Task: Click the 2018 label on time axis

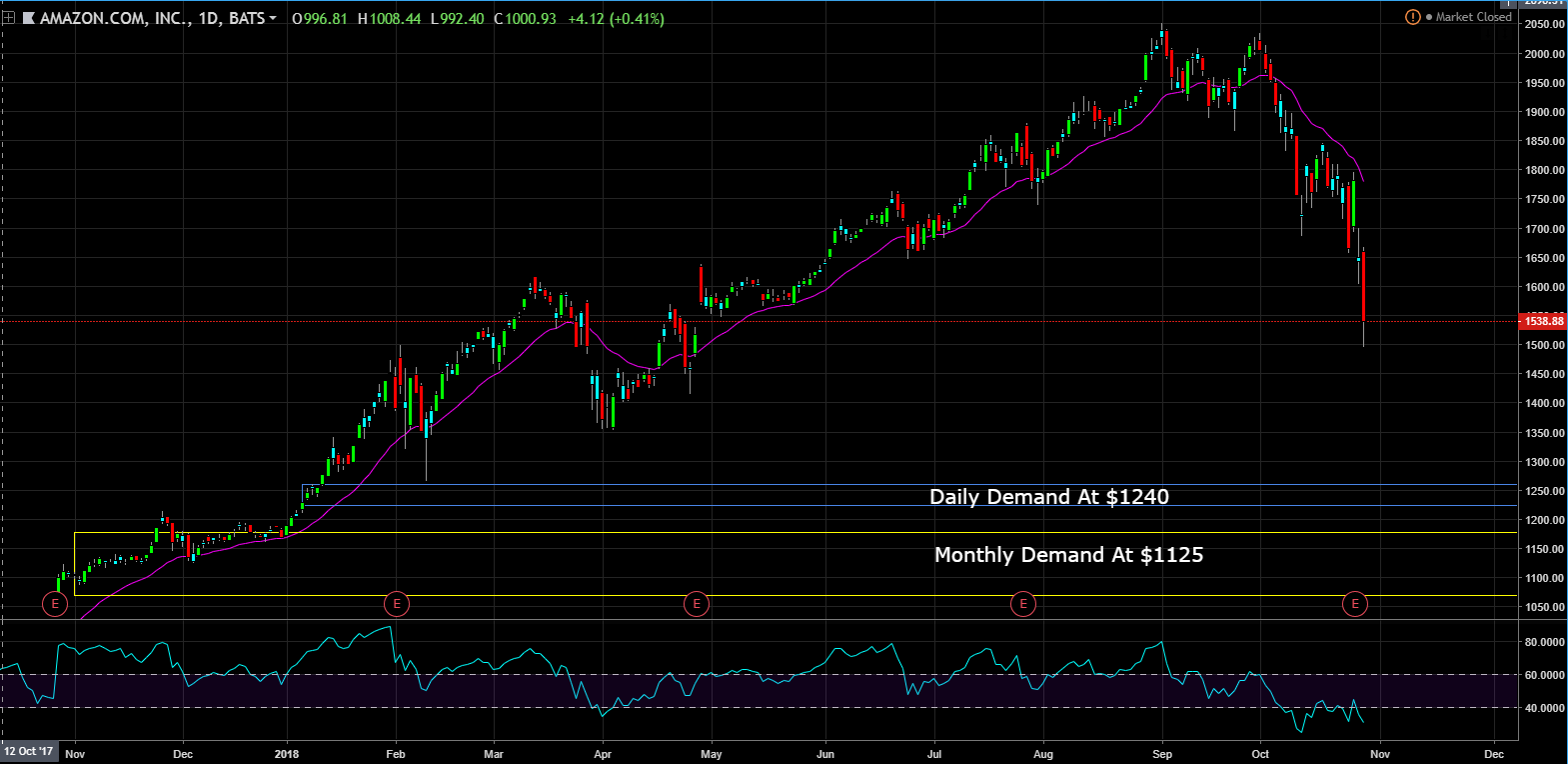Action: pyautogui.click(x=287, y=754)
